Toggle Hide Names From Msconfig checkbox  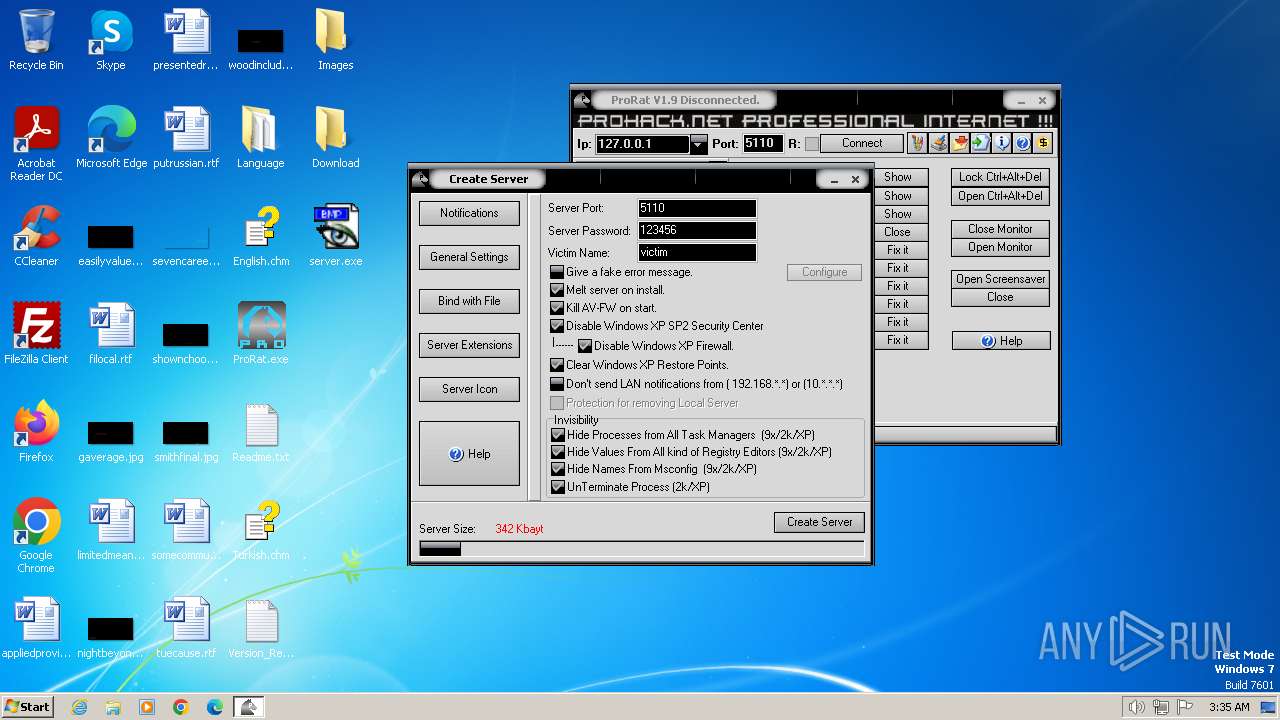pos(558,469)
